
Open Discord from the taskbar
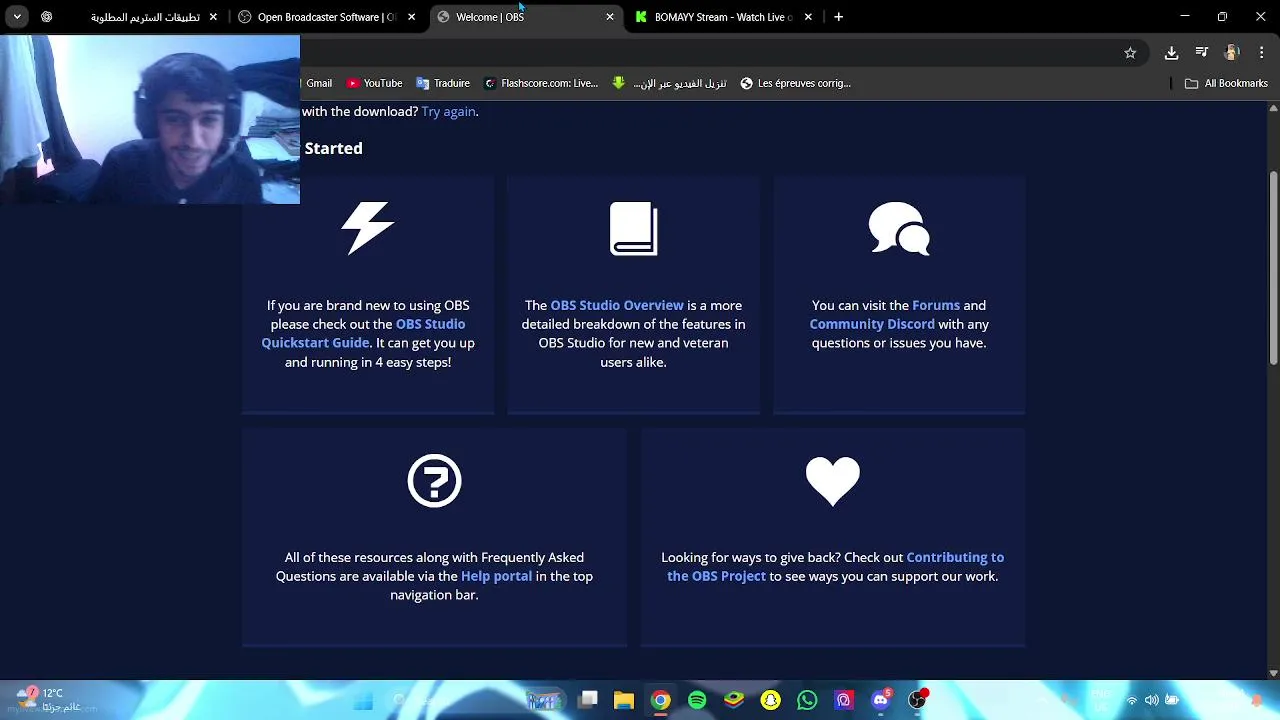coord(881,700)
